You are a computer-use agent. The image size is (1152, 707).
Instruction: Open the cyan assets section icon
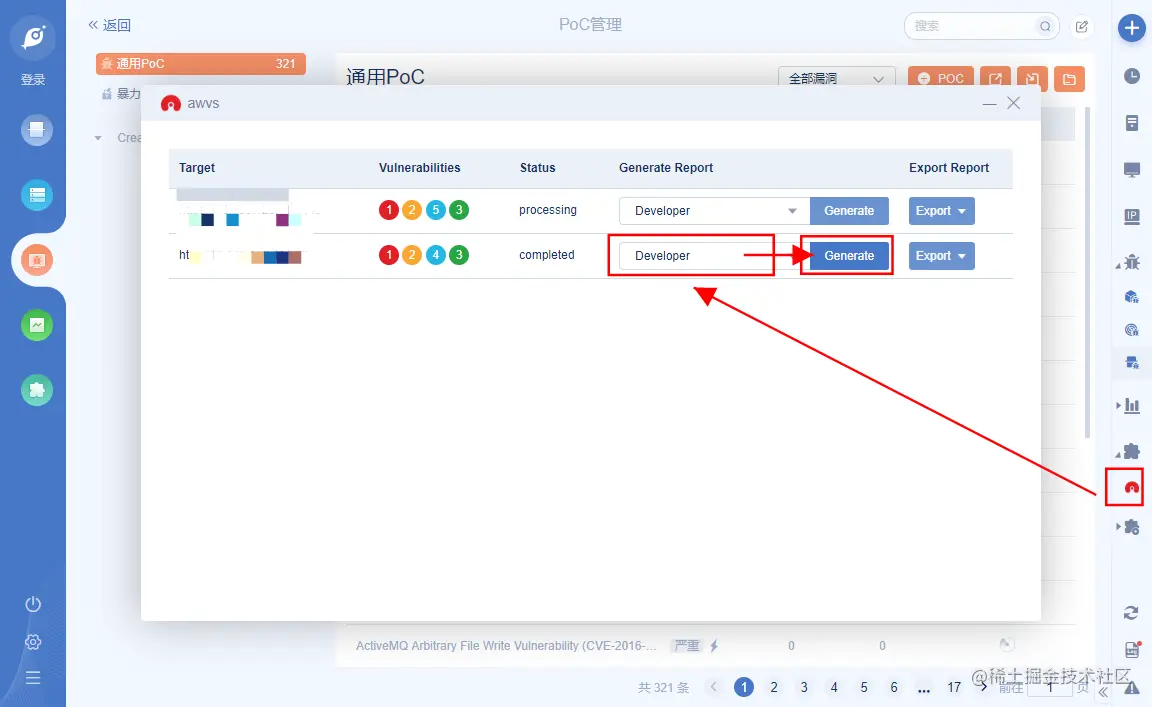[37, 195]
